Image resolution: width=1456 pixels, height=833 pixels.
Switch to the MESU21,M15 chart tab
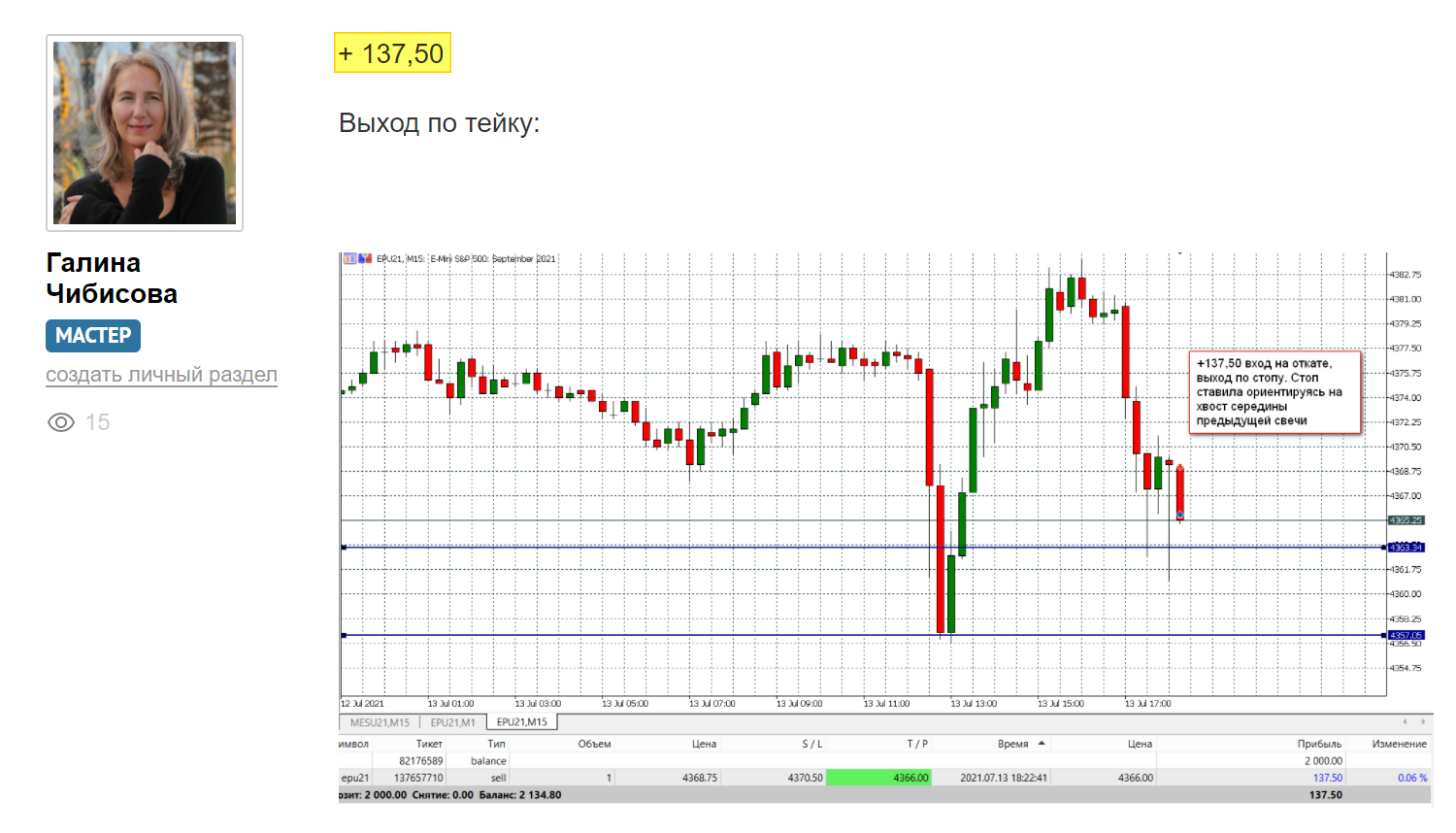(380, 722)
